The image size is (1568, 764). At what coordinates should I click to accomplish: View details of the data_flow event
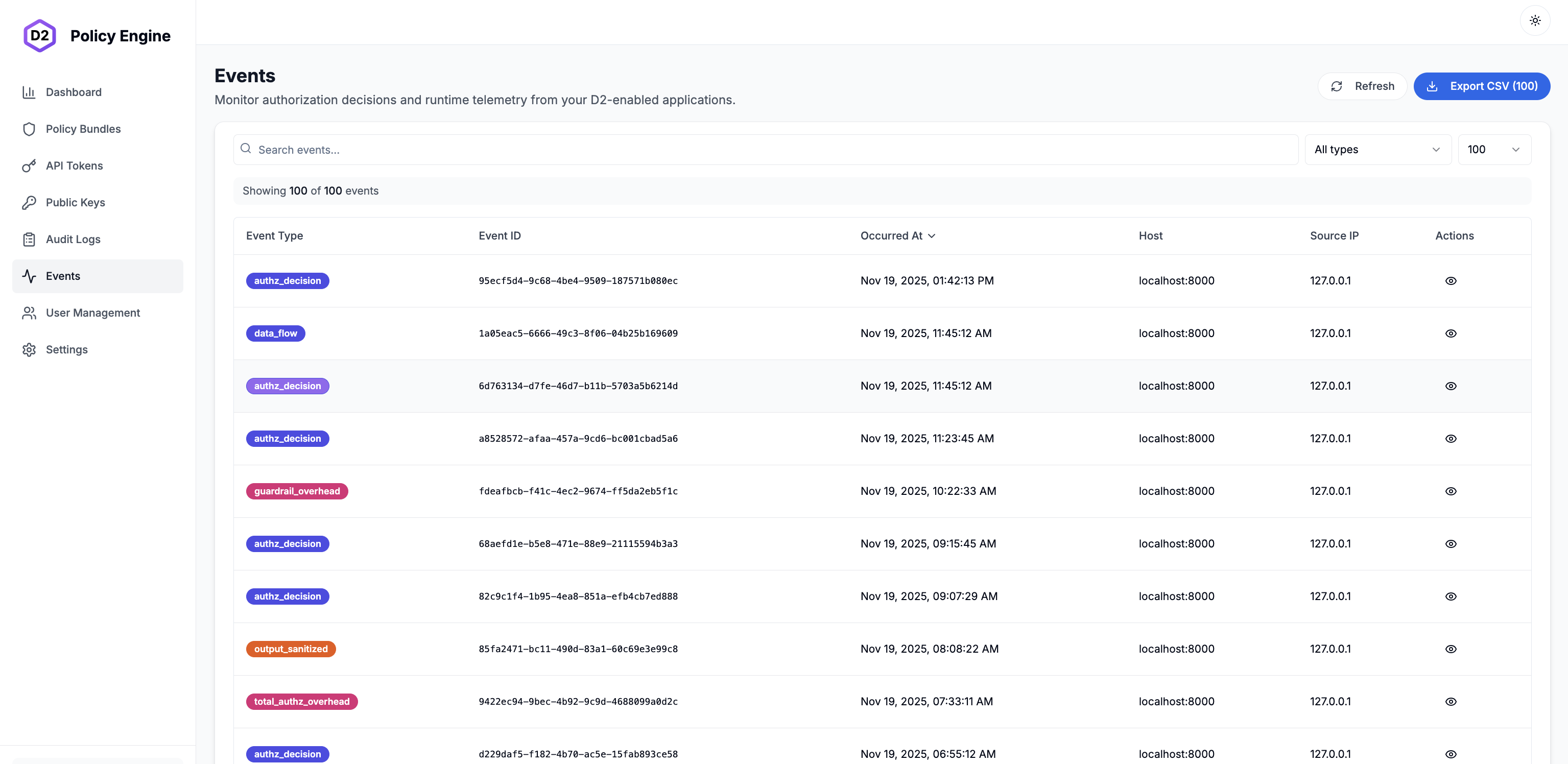1451,333
